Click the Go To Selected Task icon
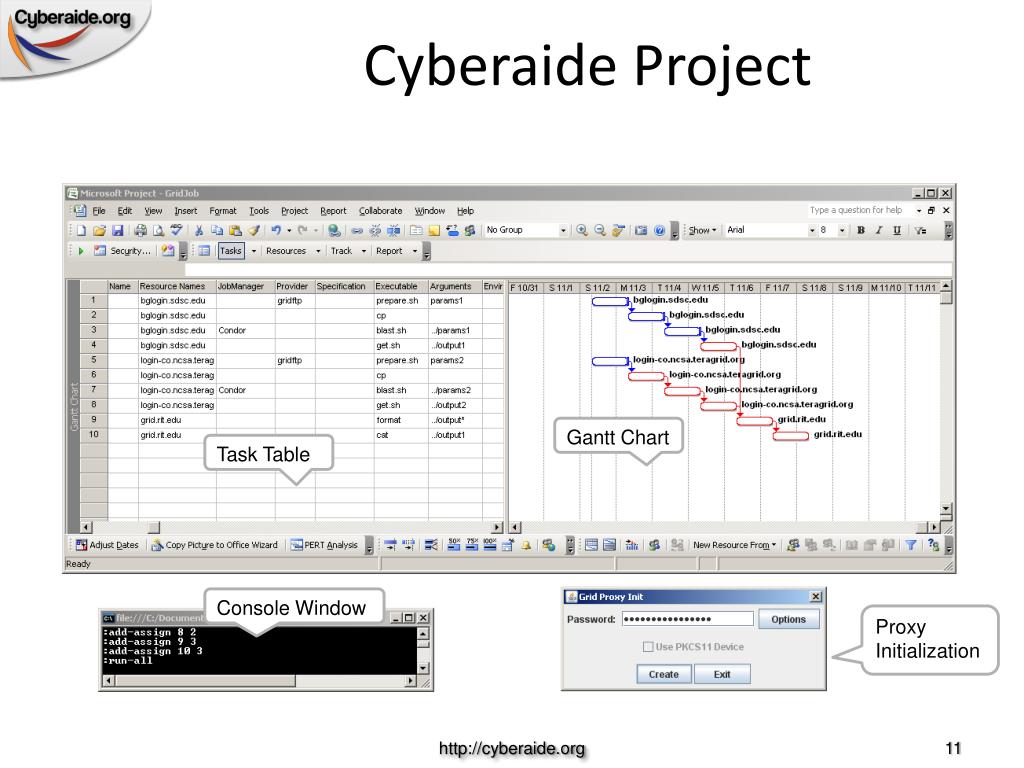This screenshot has height=768, width=1024. [618, 231]
